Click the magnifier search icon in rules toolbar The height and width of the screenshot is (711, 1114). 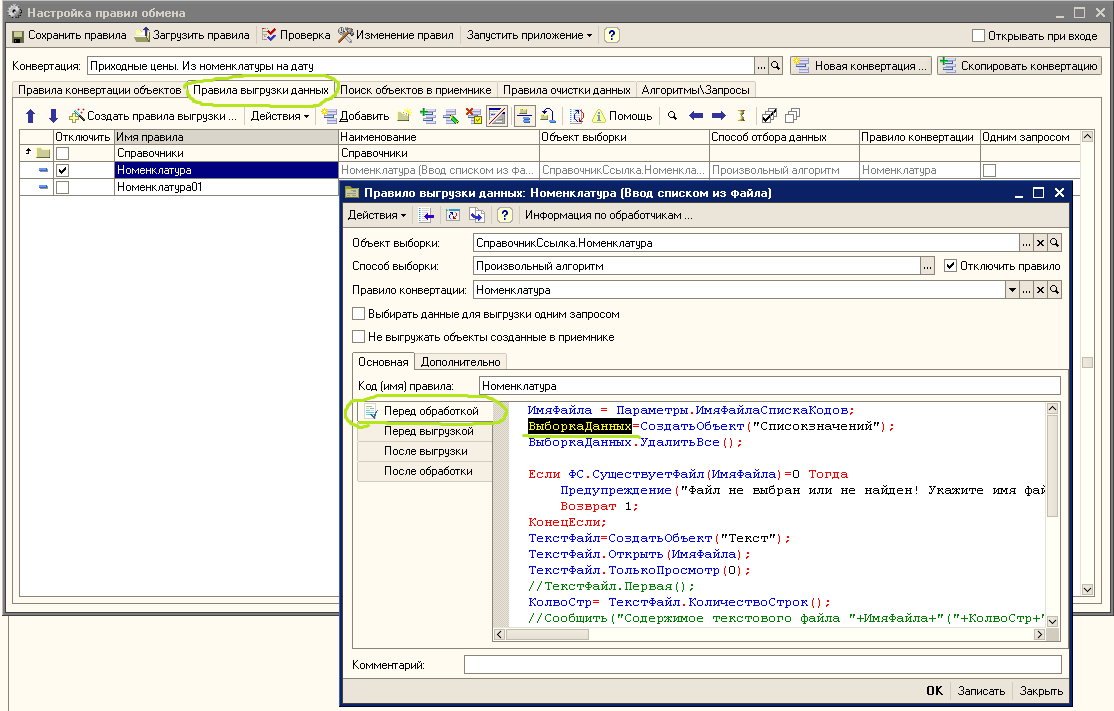[x=672, y=116]
